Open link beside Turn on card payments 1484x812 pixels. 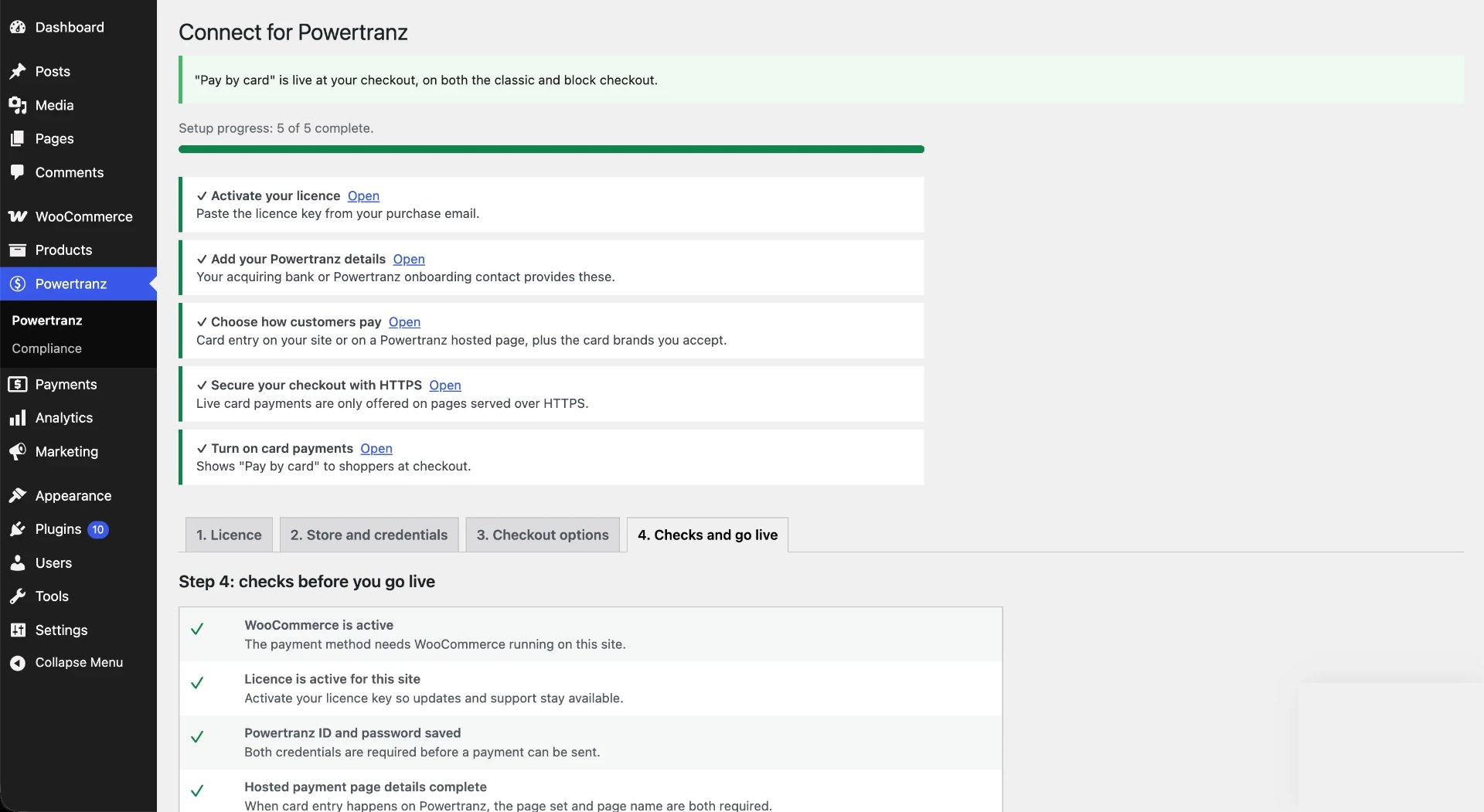(x=376, y=449)
